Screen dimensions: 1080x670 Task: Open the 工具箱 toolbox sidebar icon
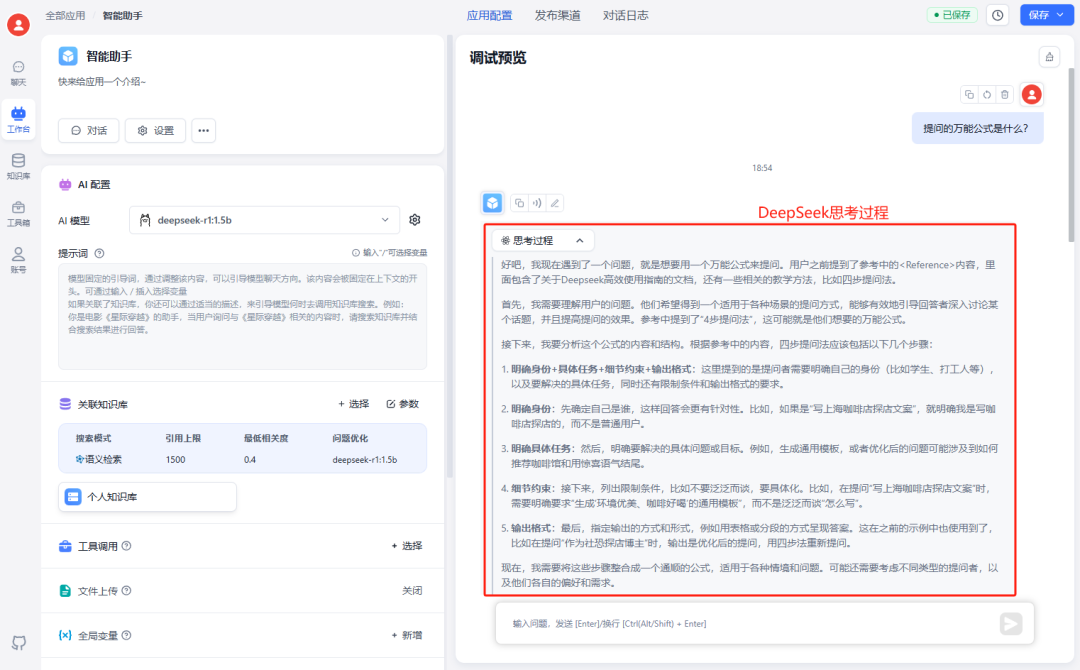click(x=19, y=213)
